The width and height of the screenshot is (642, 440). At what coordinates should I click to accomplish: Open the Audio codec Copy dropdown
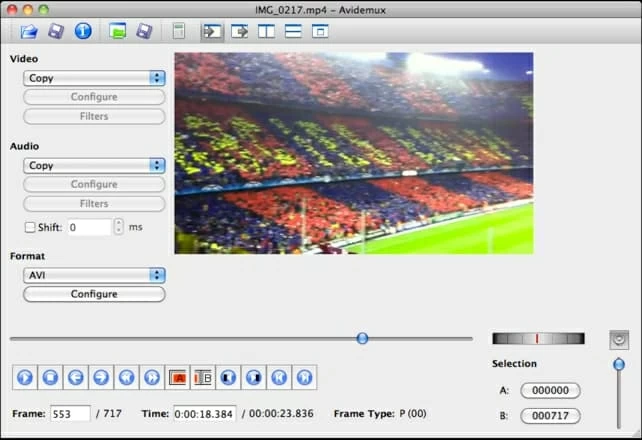click(x=94, y=166)
